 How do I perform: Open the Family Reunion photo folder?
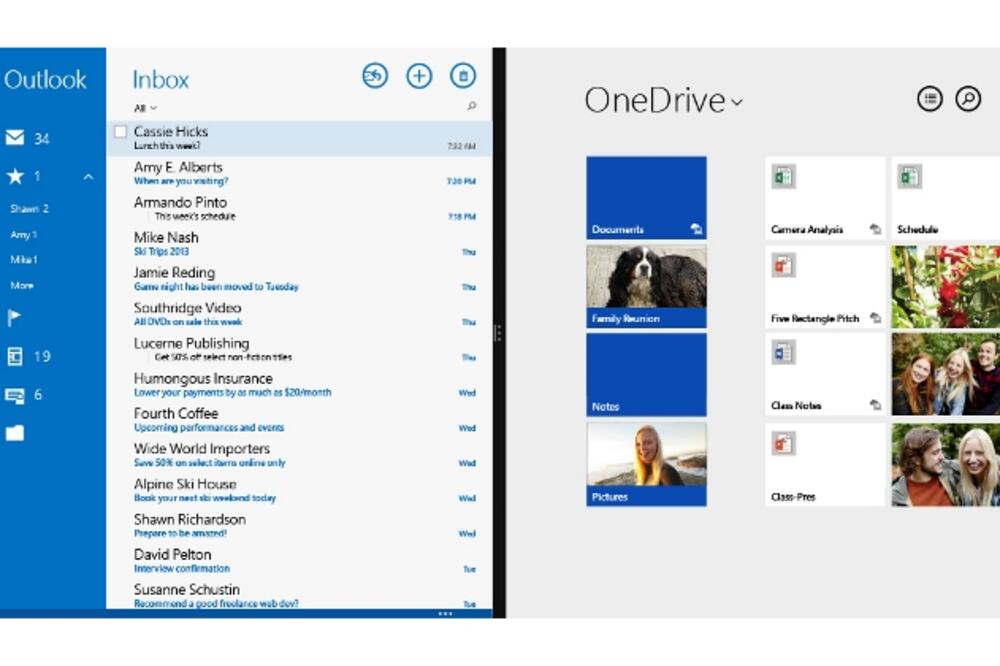[646, 286]
